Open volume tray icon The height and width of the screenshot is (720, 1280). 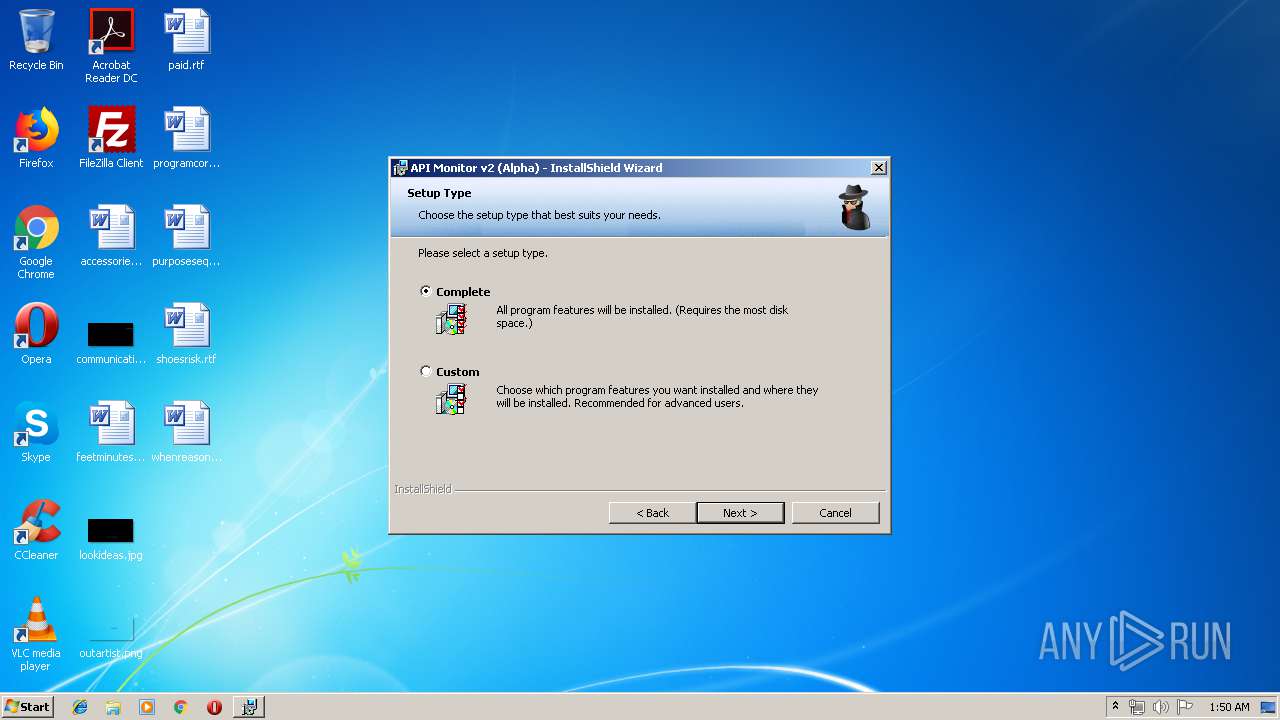point(1161,707)
